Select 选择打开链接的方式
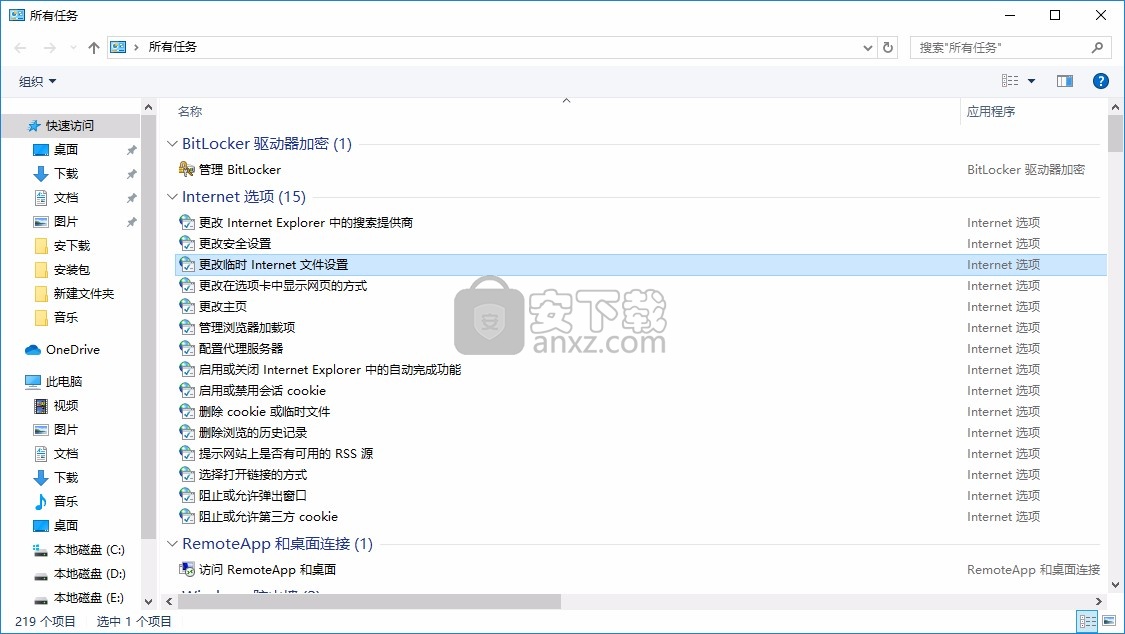The image size is (1125, 634). tap(253, 475)
